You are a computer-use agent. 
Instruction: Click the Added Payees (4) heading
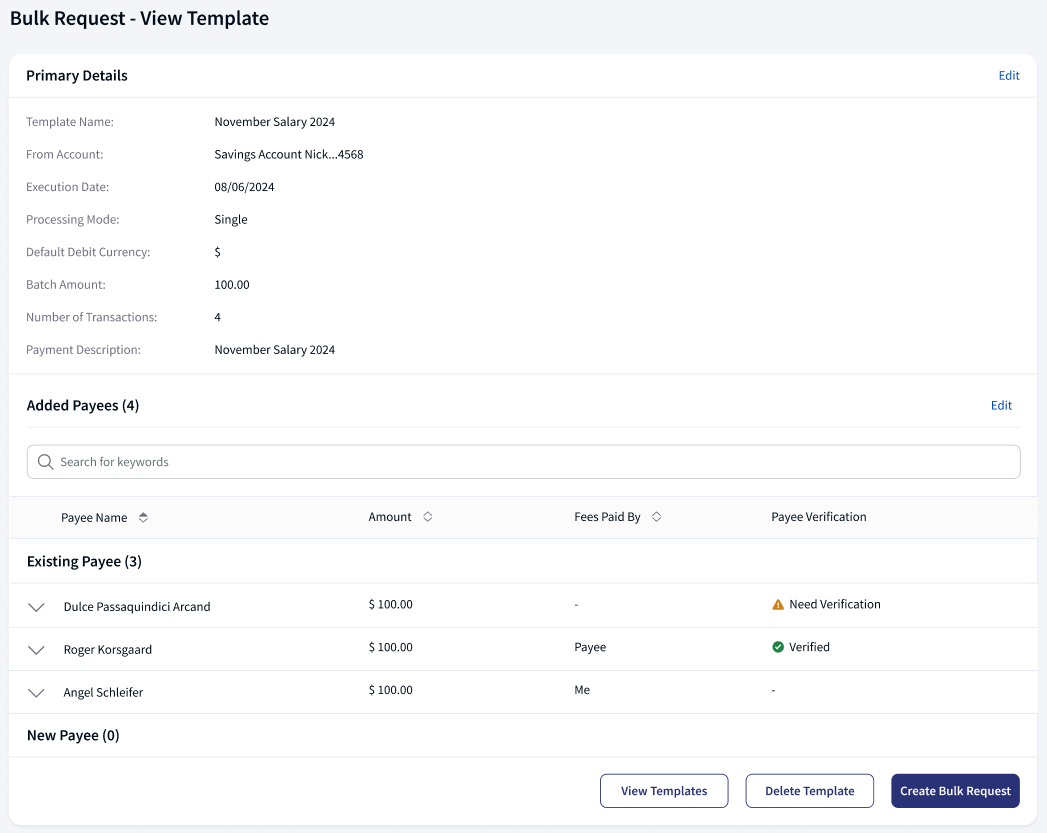pos(83,406)
